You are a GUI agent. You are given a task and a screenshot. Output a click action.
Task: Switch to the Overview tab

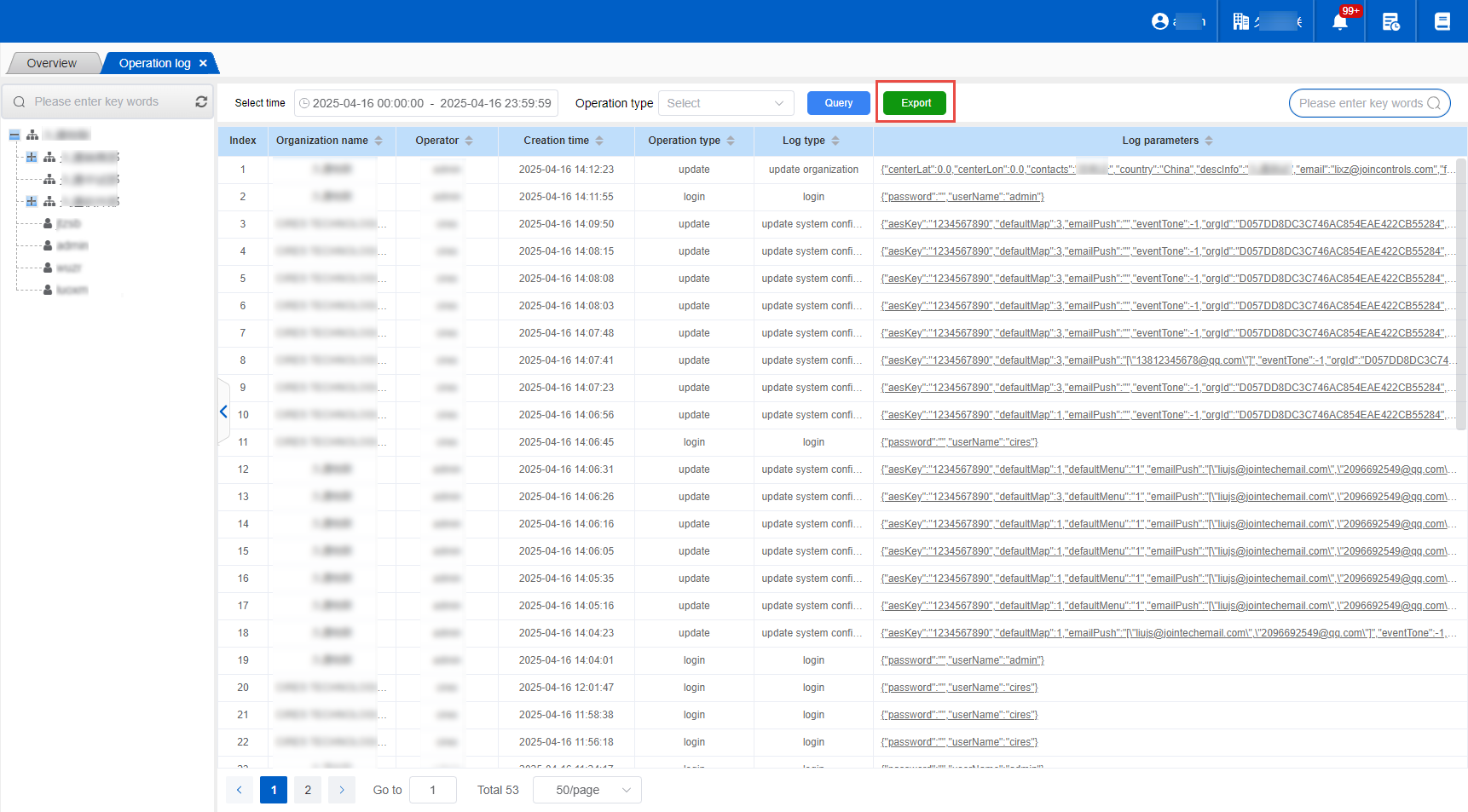point(51,63)
